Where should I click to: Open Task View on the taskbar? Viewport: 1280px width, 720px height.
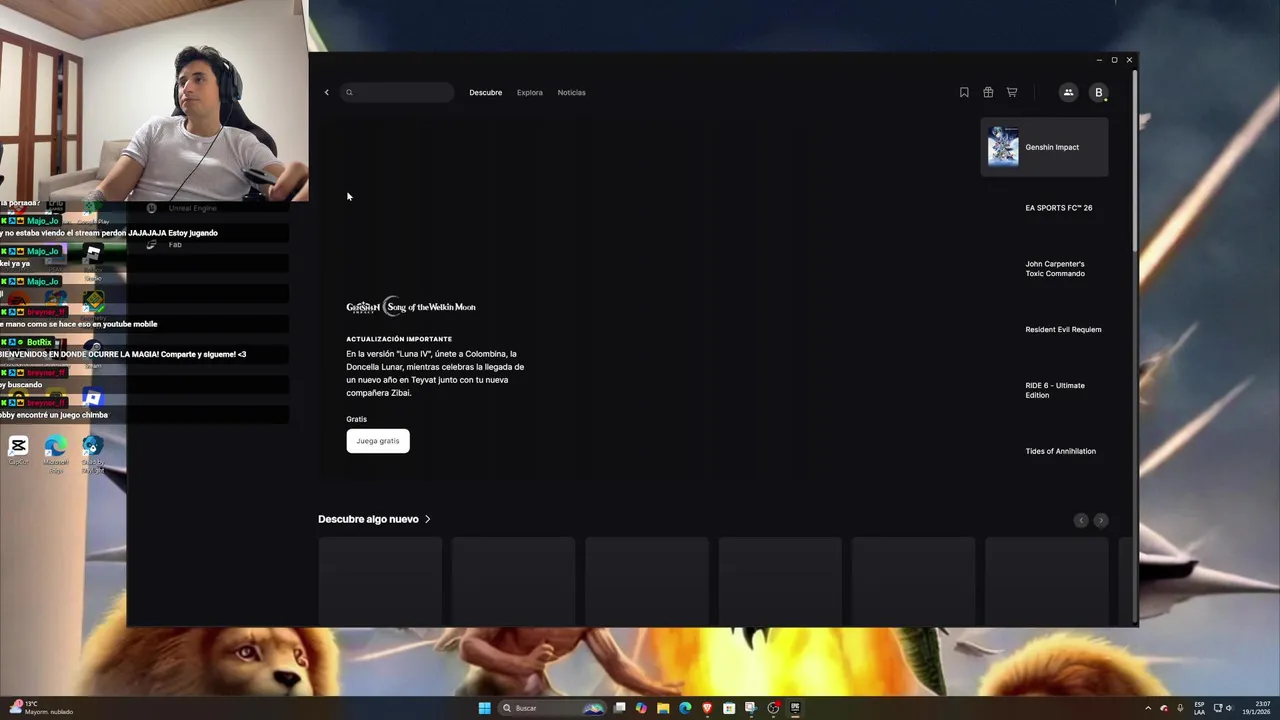[x=619, y=708]
